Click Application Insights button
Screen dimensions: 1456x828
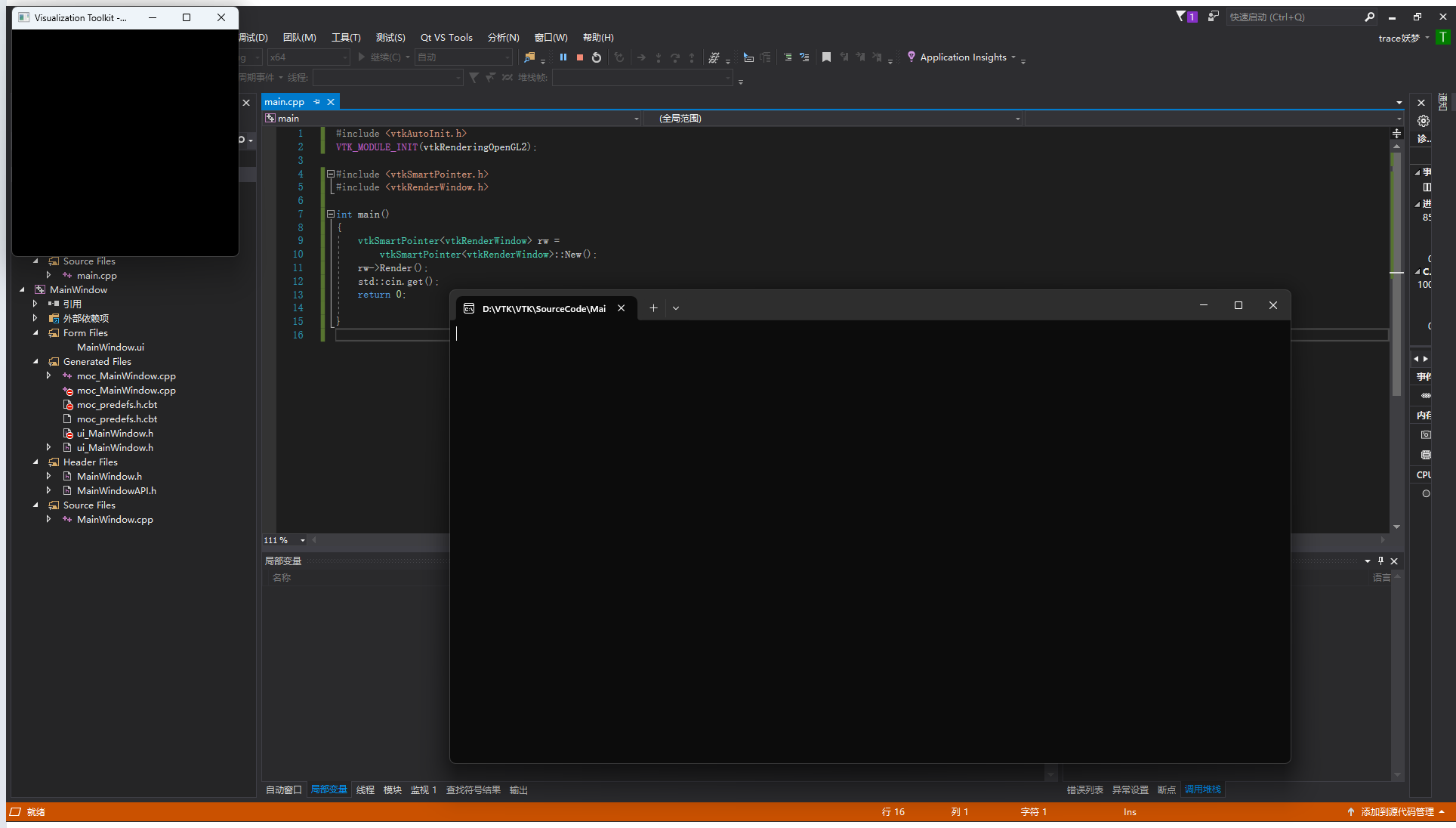[962, 57]
